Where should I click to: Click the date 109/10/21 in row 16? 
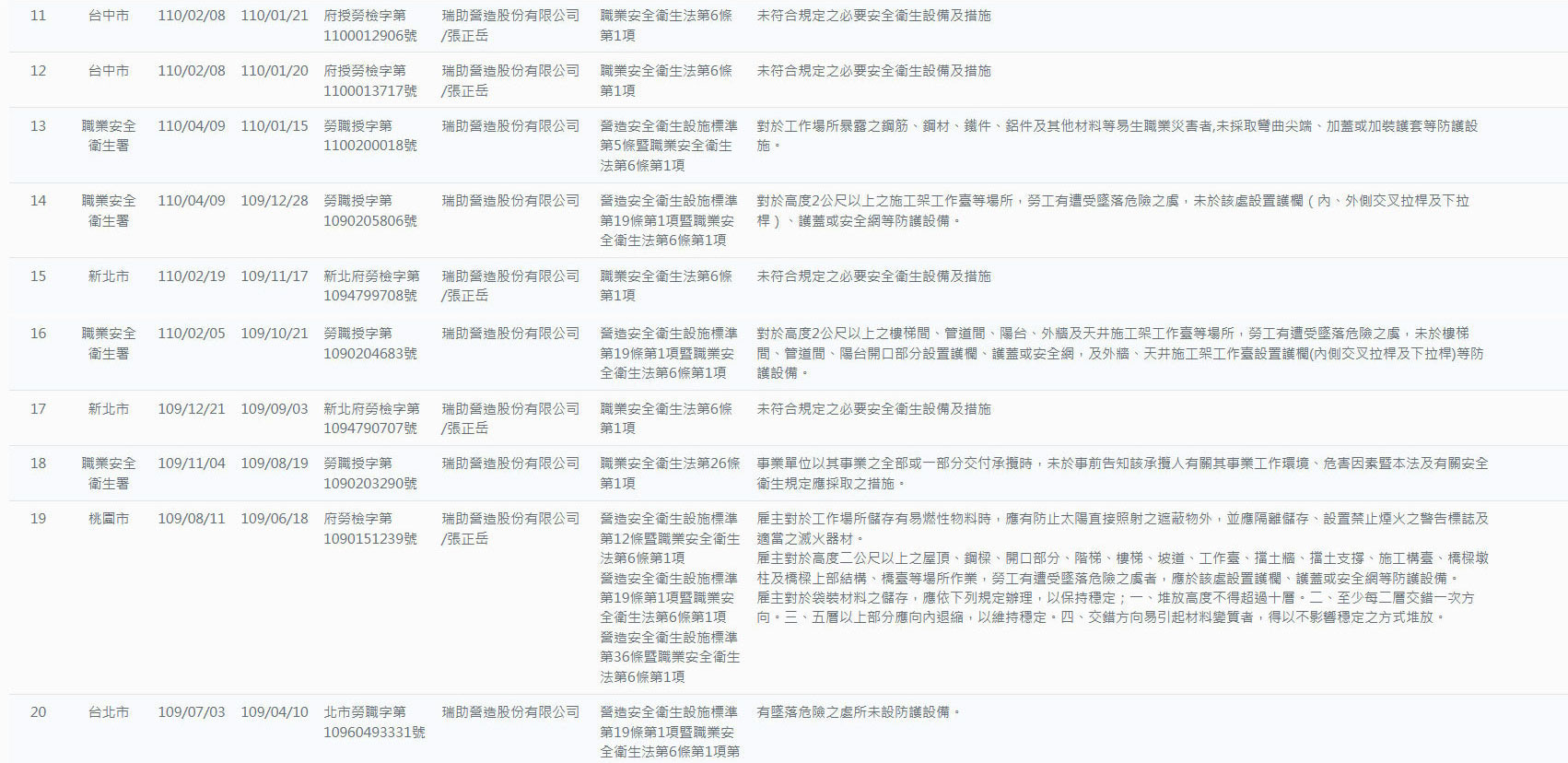(275, 334)
